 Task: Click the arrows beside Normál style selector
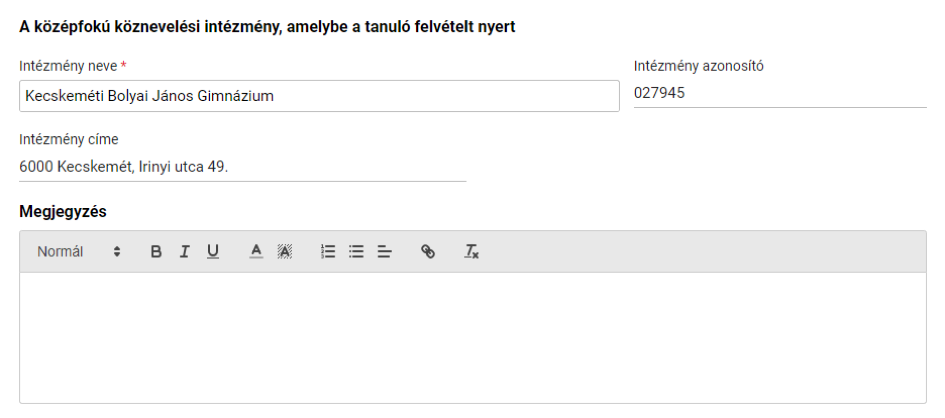pos(117,252)
